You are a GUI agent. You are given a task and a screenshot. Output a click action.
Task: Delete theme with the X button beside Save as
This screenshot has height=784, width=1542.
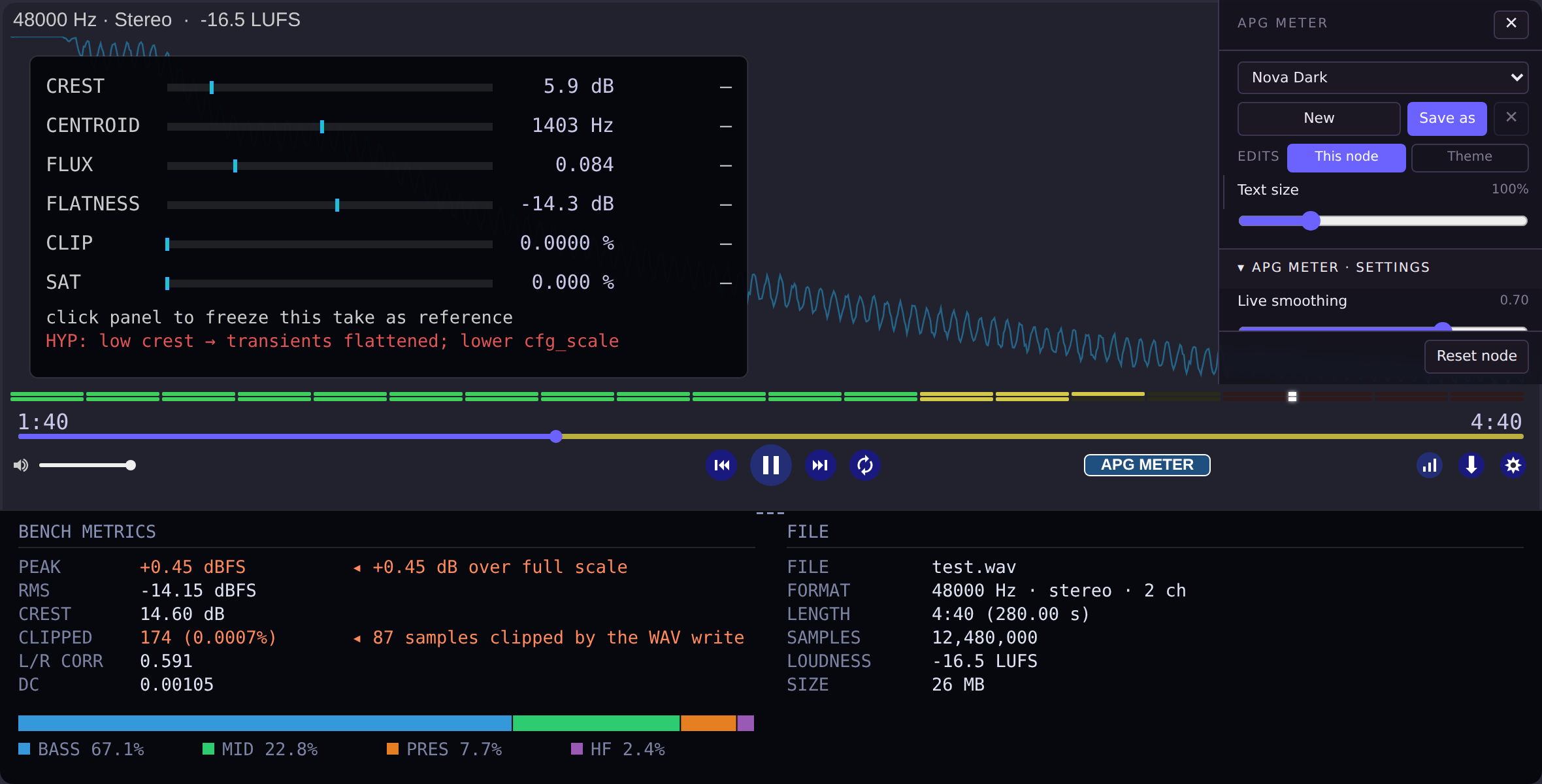point(1511,118)
